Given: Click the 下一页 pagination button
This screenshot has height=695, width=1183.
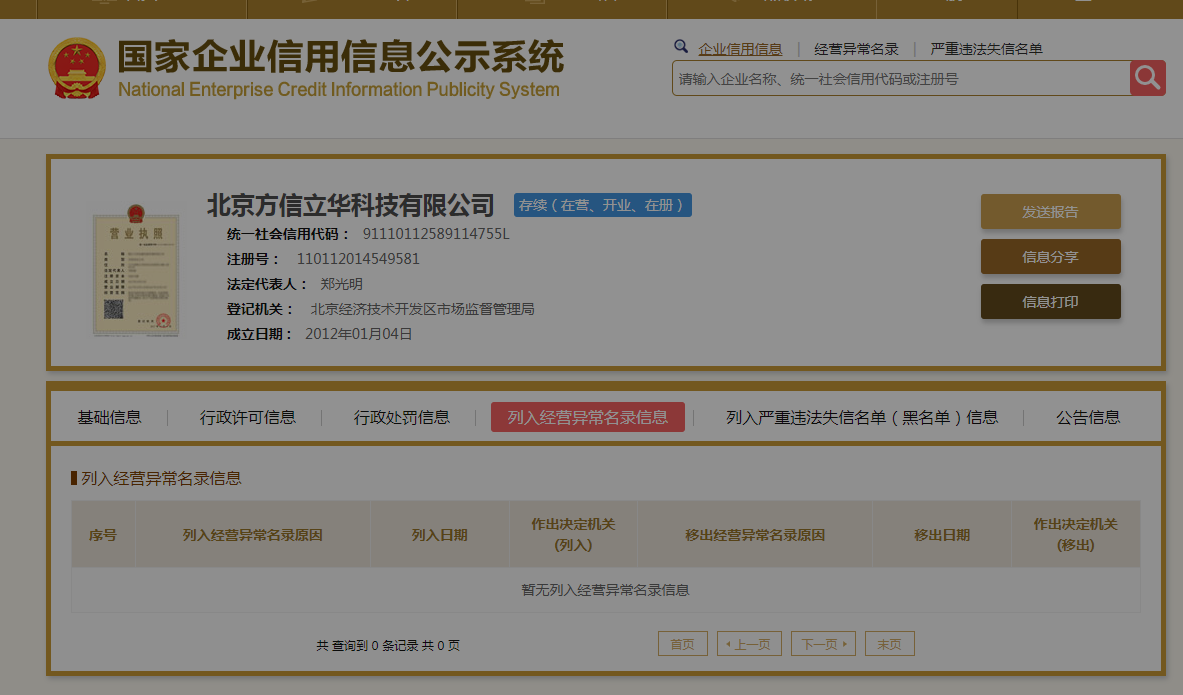Looking at the screenshot, I should coord(823,644).
